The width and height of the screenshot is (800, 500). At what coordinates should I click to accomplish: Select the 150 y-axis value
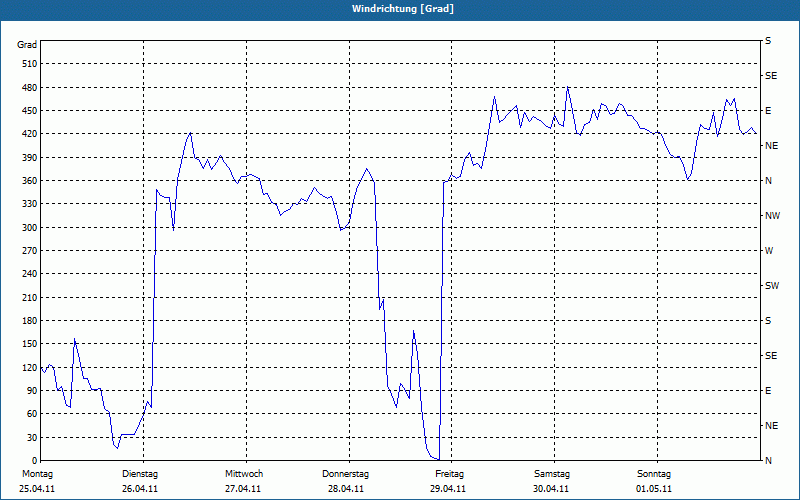30,344
